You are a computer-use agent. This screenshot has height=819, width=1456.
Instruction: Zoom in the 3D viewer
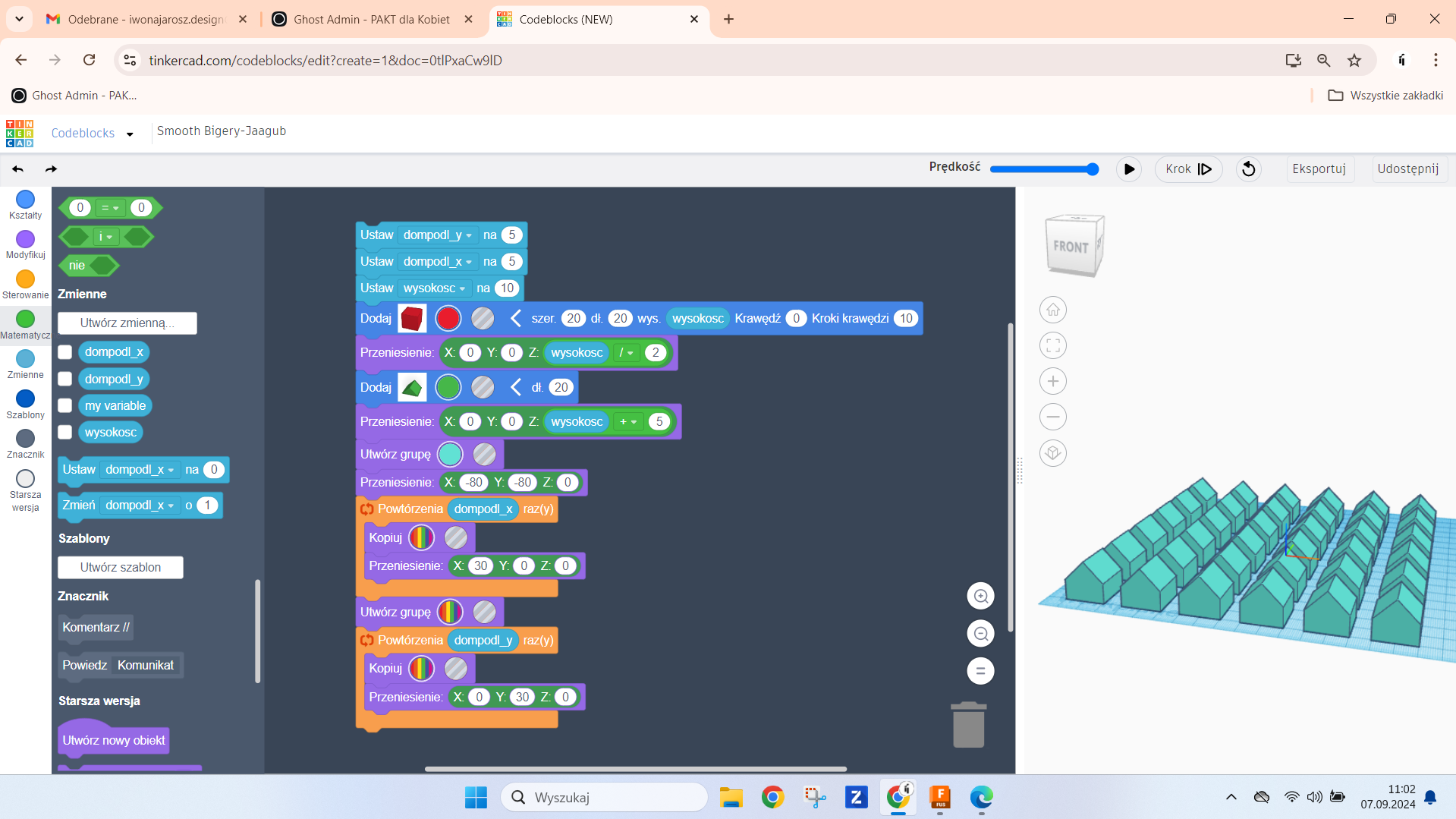(1053, 381)
